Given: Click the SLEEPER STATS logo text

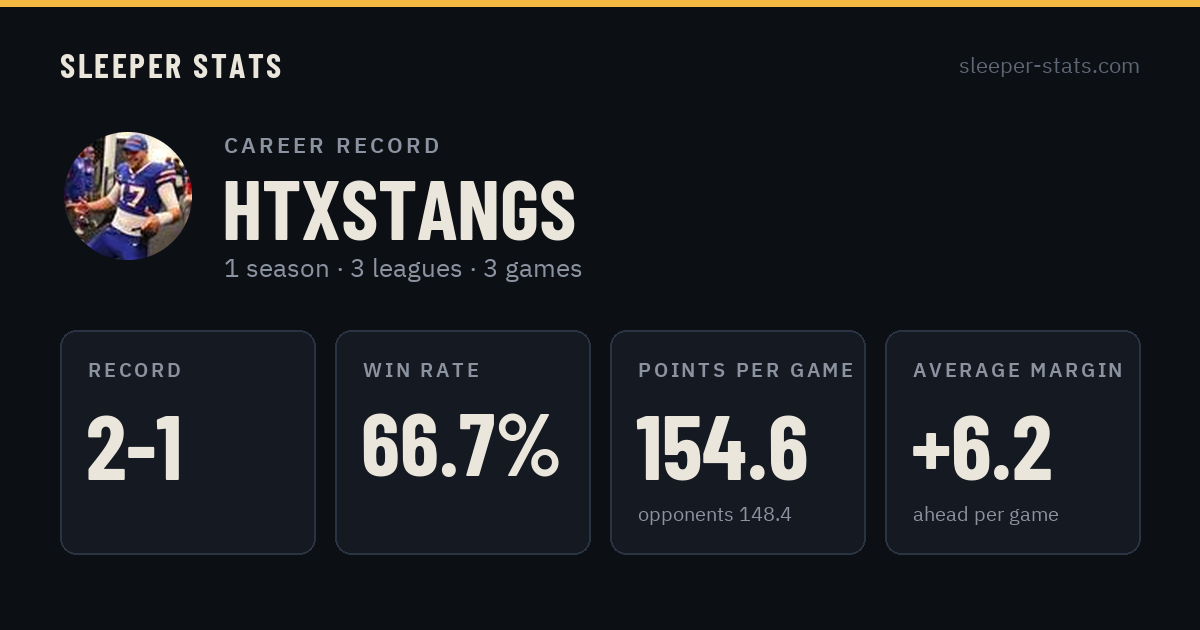Looking at the screenshot, I should 171,66.
